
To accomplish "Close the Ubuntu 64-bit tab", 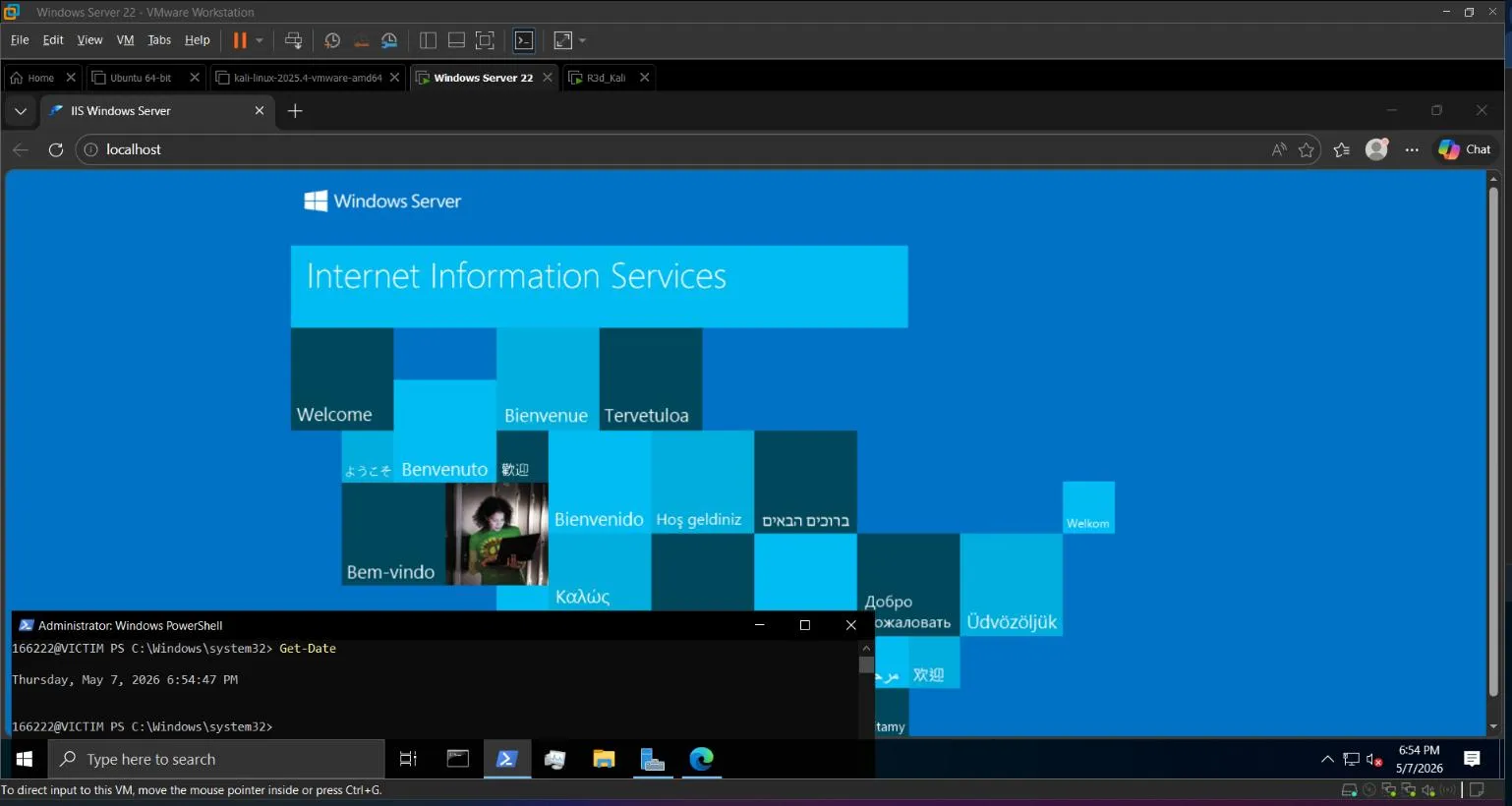I will pos(195,78).
